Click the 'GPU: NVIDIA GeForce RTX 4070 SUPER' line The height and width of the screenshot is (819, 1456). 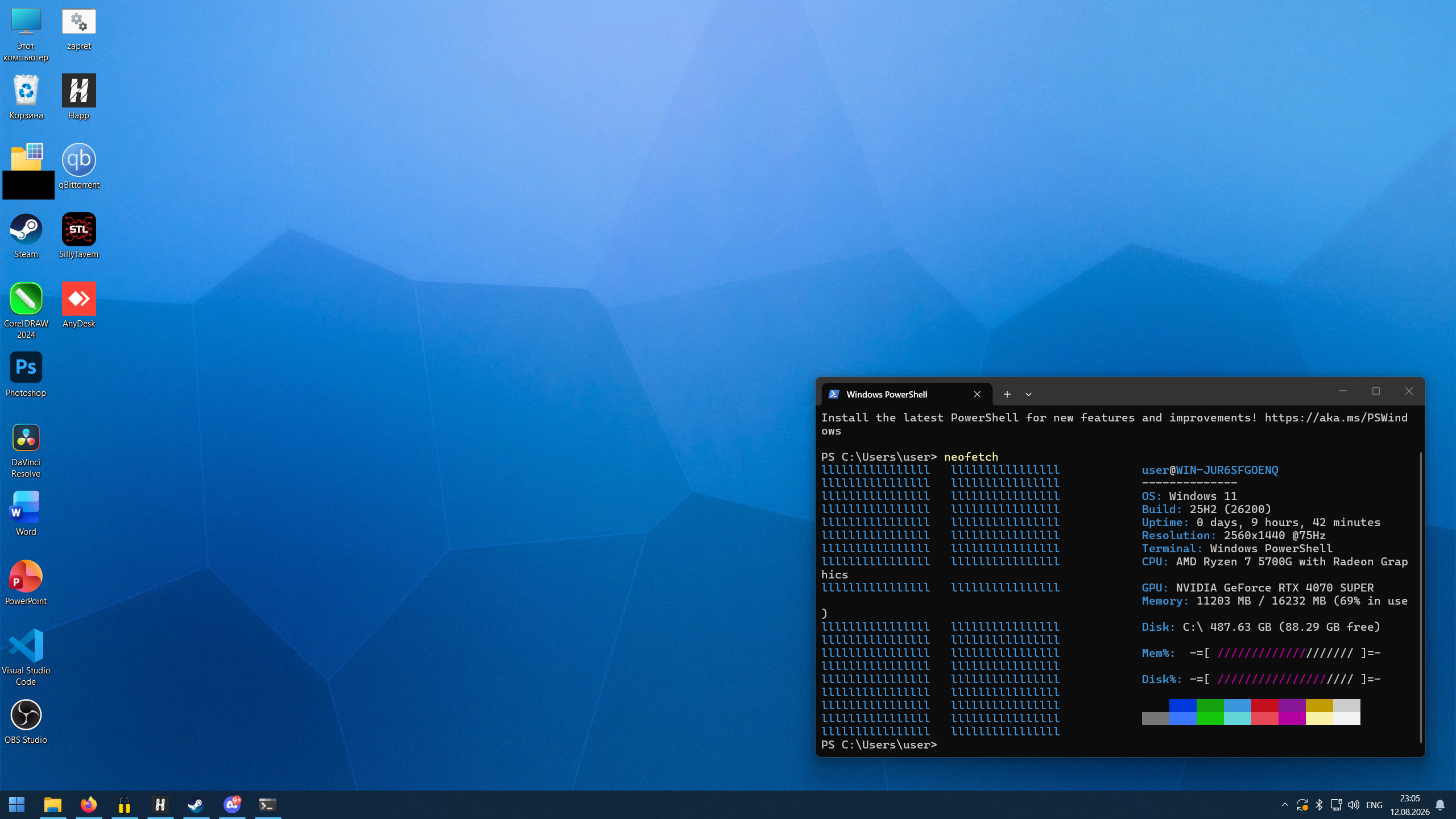1258,588
